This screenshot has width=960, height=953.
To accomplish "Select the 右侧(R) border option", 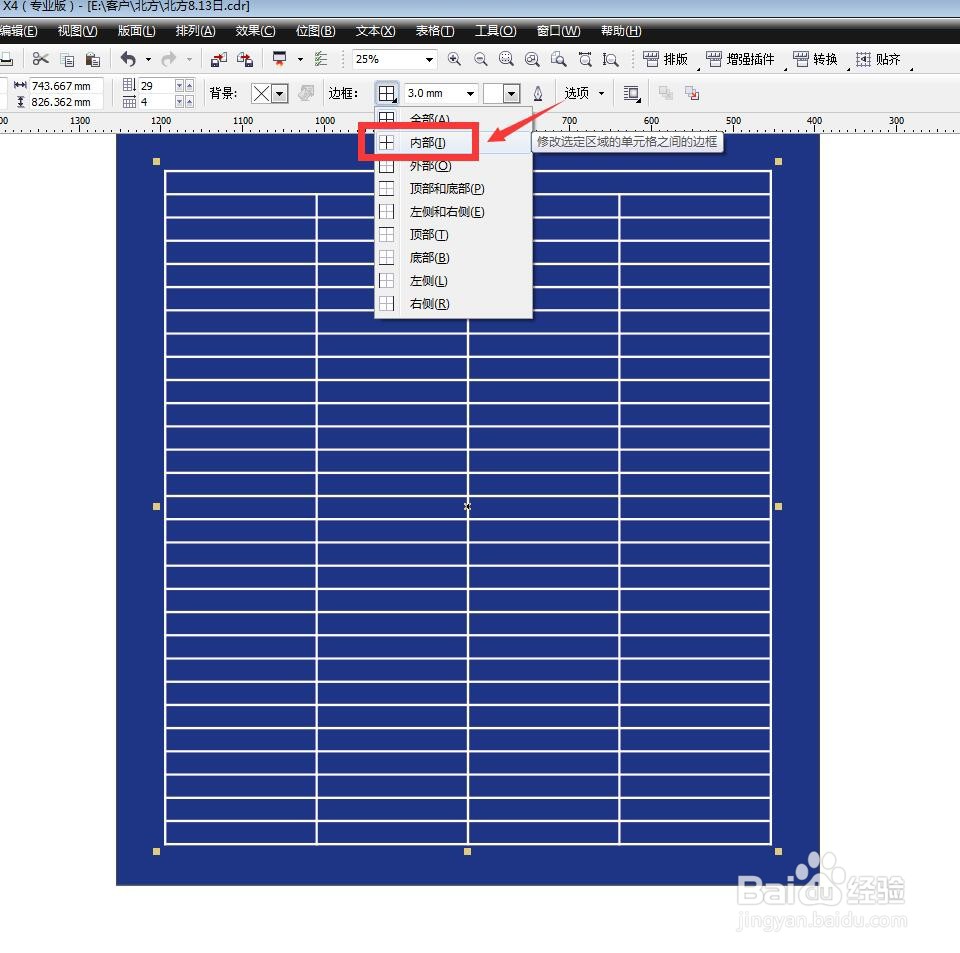I will tap(453, 304).
